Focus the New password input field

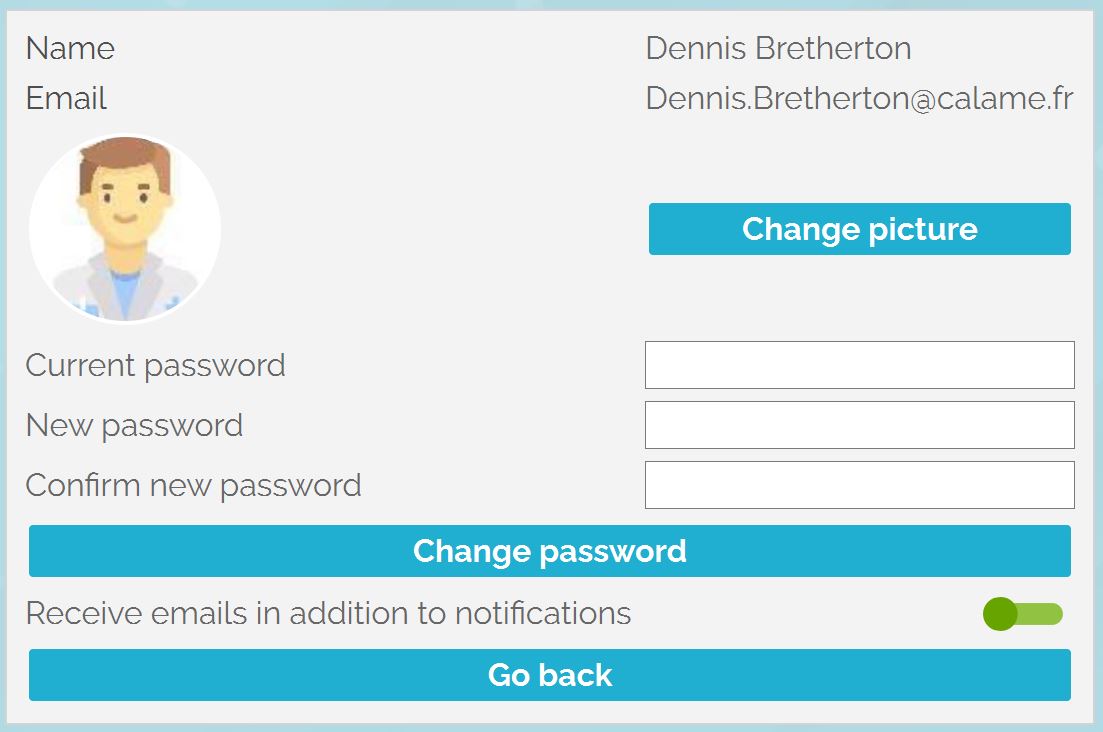(x=860, y=425)
